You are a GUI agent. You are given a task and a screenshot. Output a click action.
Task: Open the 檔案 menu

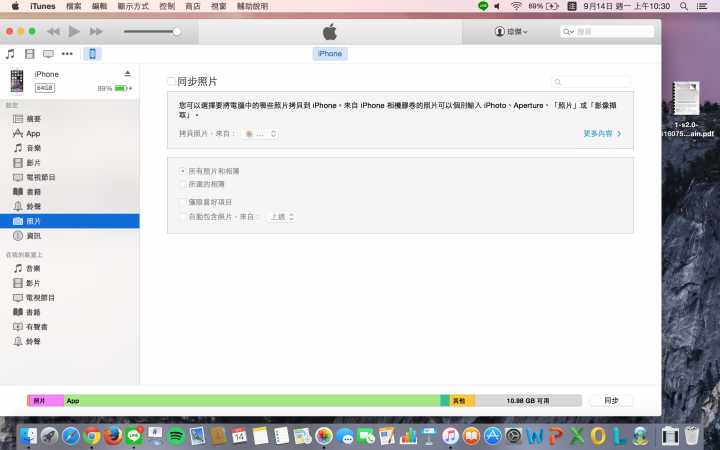73,6
